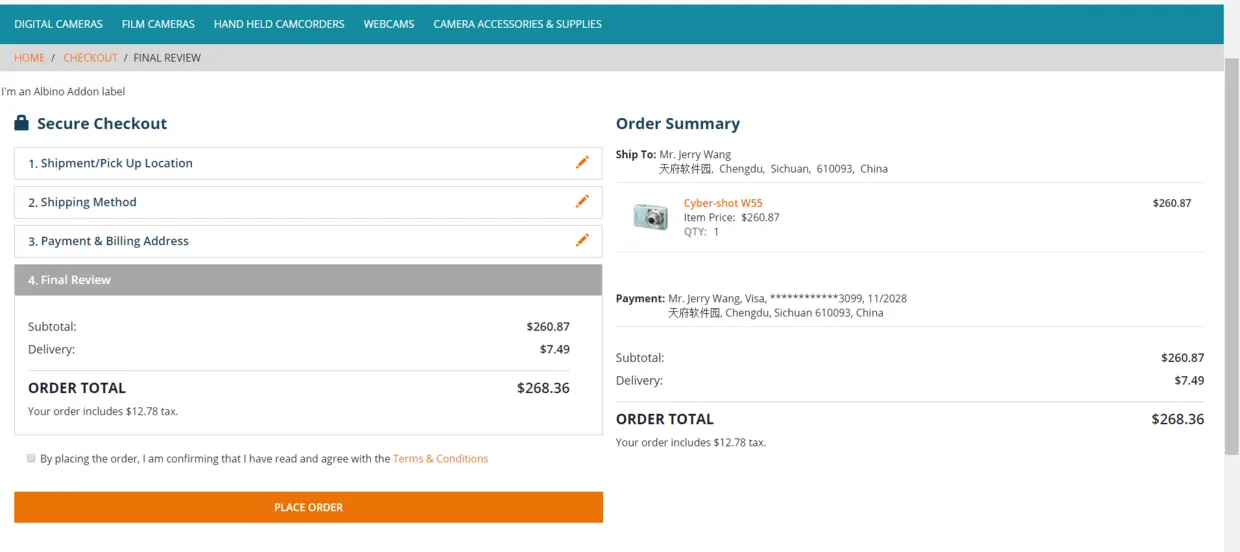Viewport: 1240px width, 552px height.
Task: Expand the Shipping Method step
Action: click(x=308, y=202)
